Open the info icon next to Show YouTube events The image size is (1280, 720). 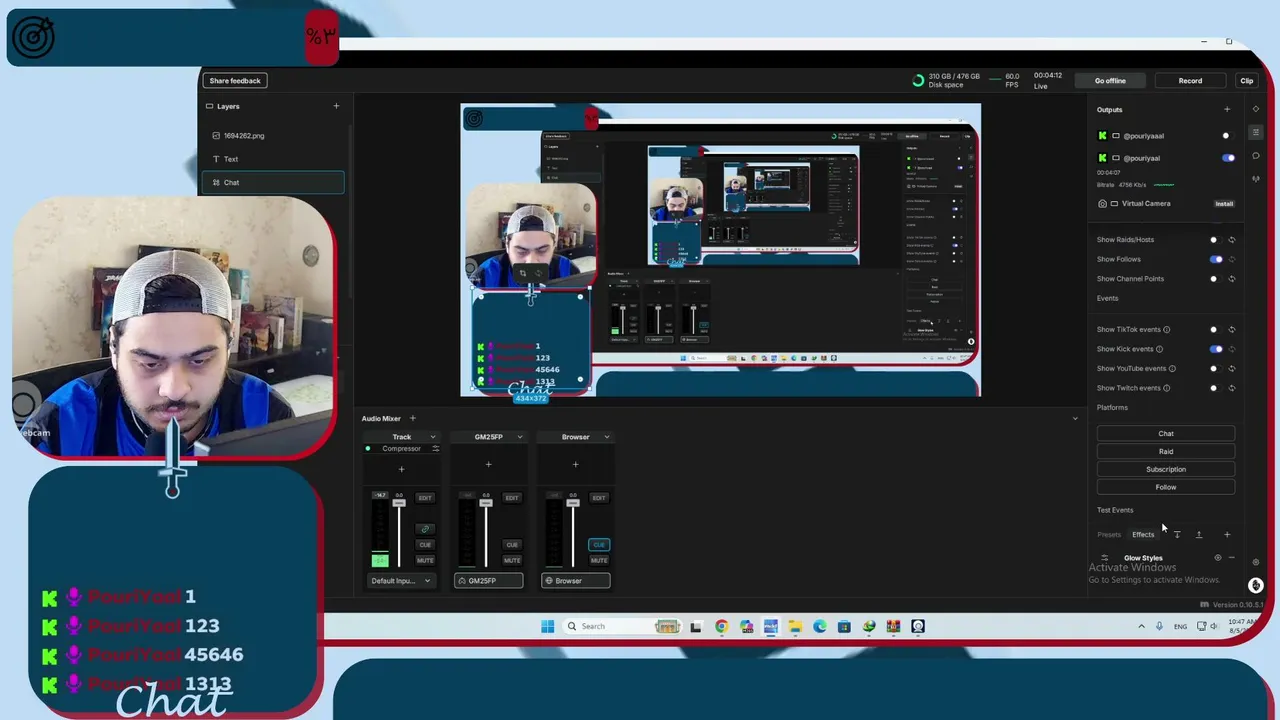[1172, 368]
